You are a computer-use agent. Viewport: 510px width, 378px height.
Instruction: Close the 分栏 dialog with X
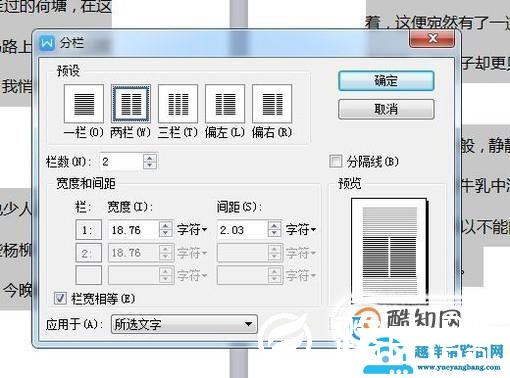pos(432,38)
